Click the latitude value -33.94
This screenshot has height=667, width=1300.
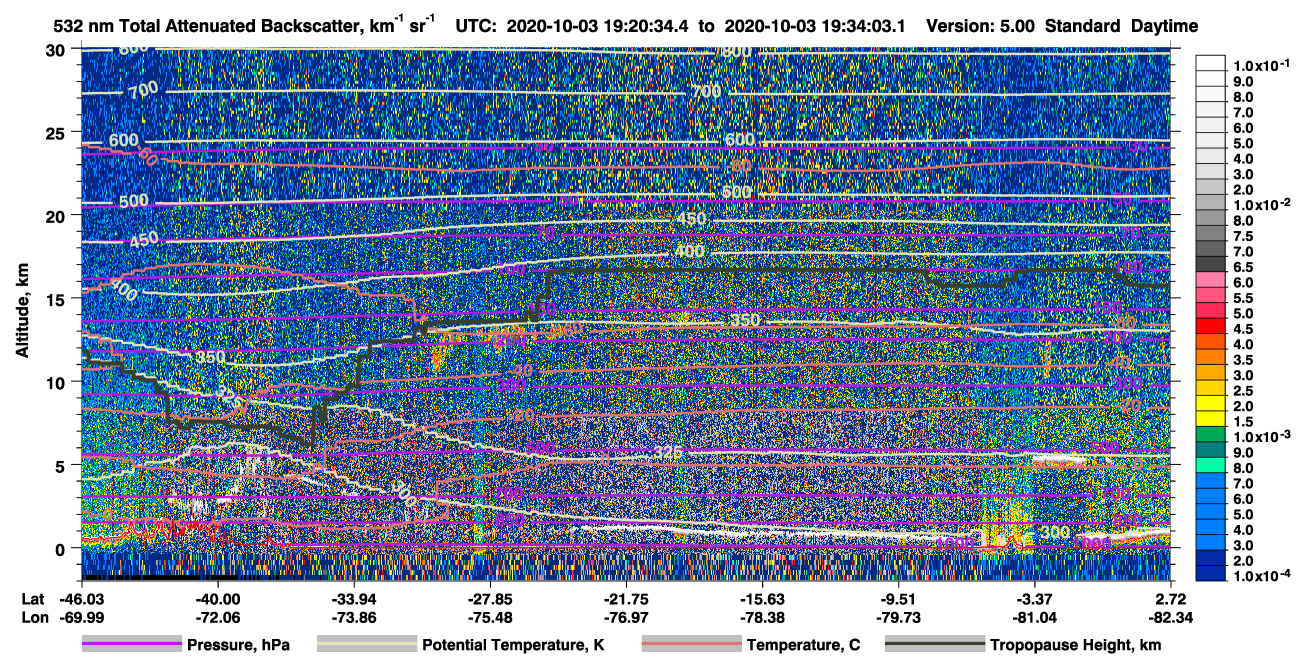pyautogui.click(x=353, y=599)
